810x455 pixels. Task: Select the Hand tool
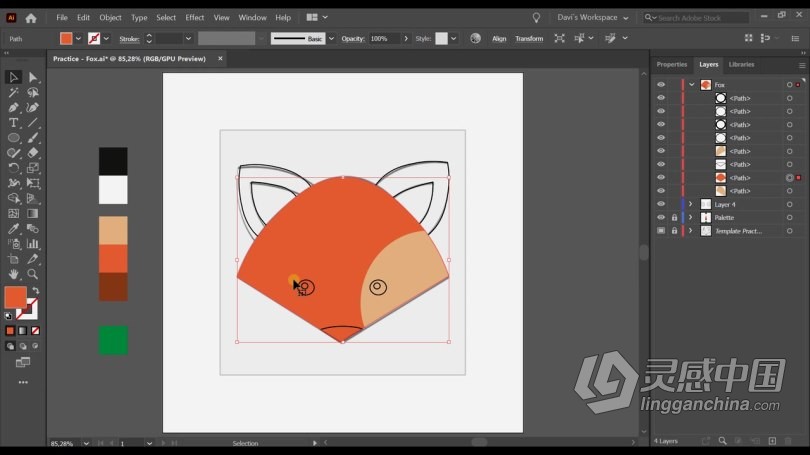(x=13, y=274)
